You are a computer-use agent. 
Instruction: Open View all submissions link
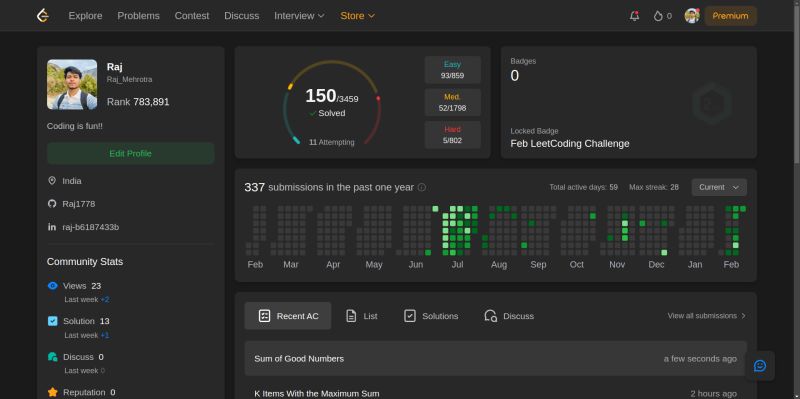click(707, 316)
